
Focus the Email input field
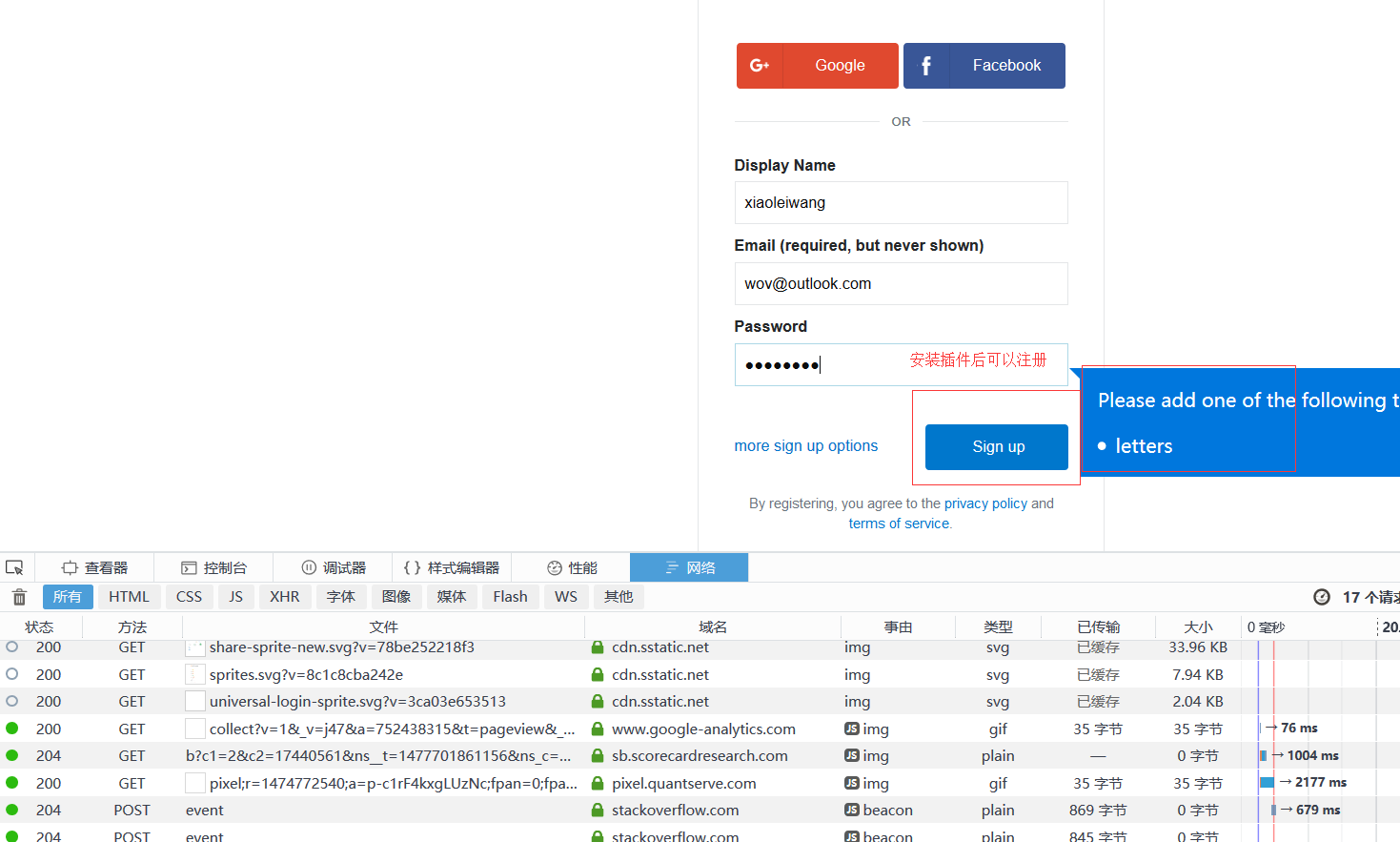tap(901, 284)
